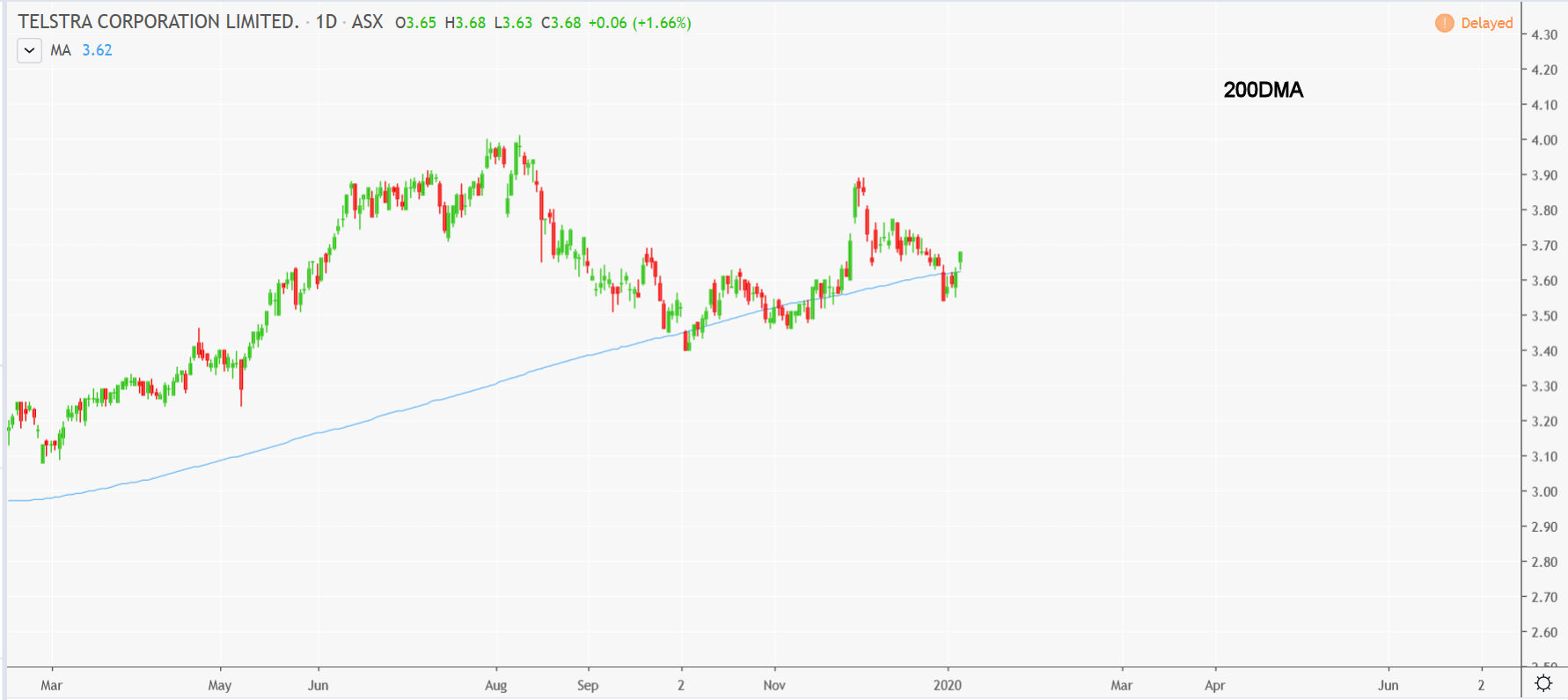This screenshot has width=1568, height=700.
Task: Click the close price C3.68
Action: (561, 23)
